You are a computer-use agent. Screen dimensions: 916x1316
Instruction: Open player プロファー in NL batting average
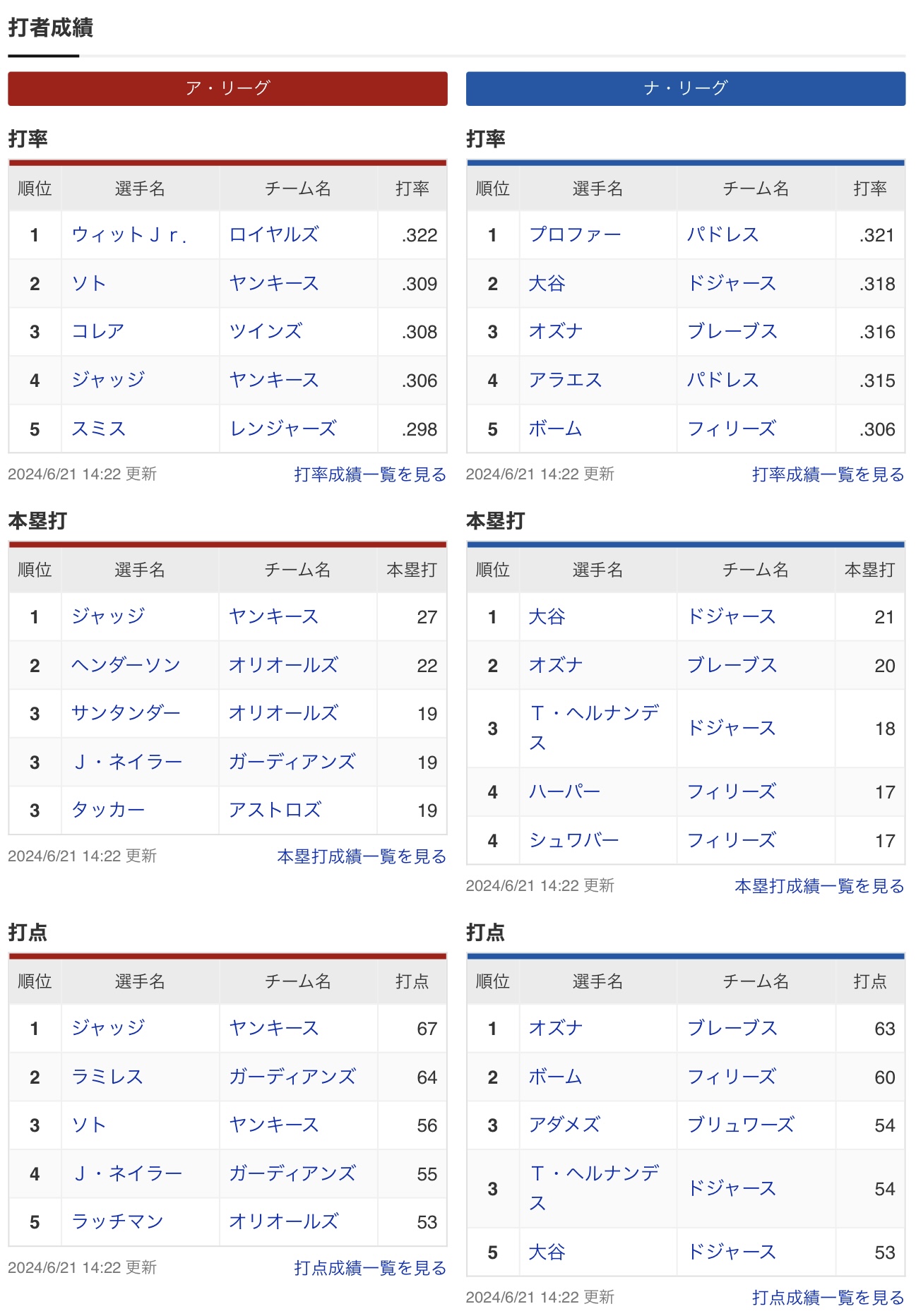pos(575,235)
